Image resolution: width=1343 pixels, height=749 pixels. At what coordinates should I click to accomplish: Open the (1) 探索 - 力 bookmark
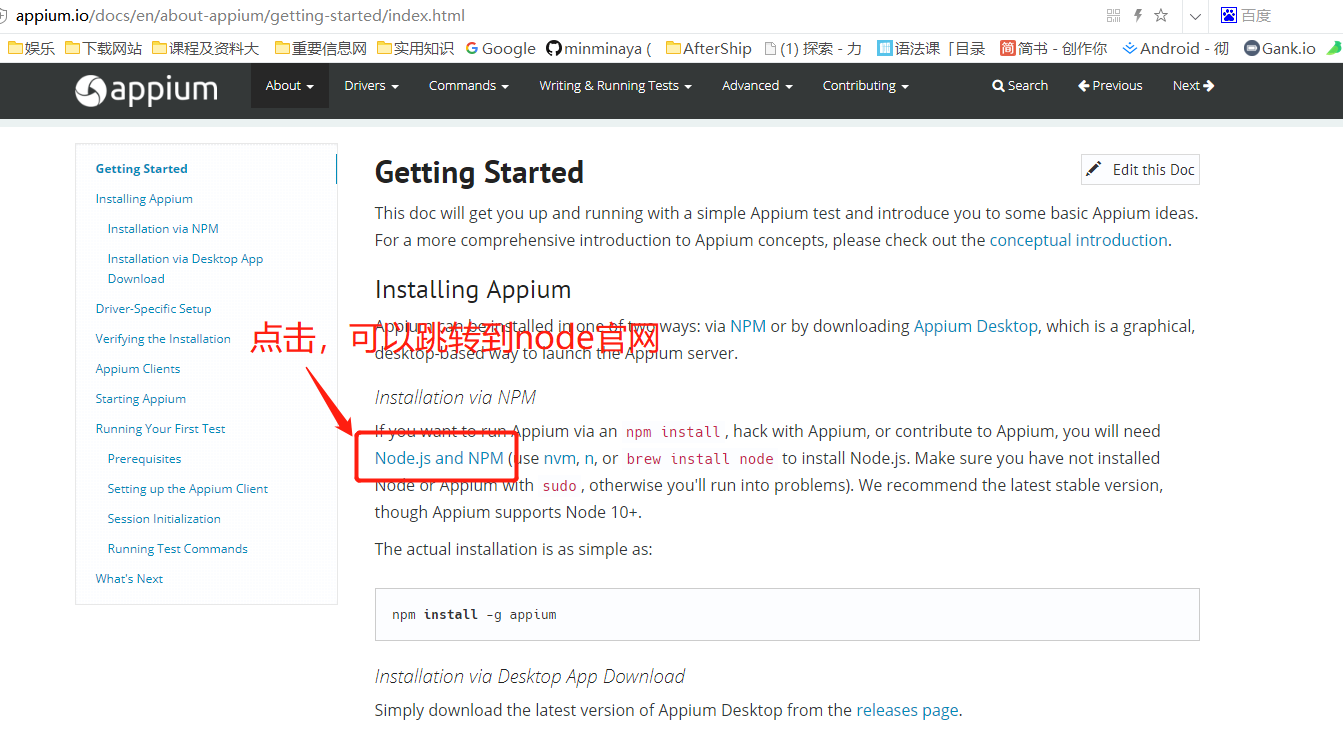813,48
